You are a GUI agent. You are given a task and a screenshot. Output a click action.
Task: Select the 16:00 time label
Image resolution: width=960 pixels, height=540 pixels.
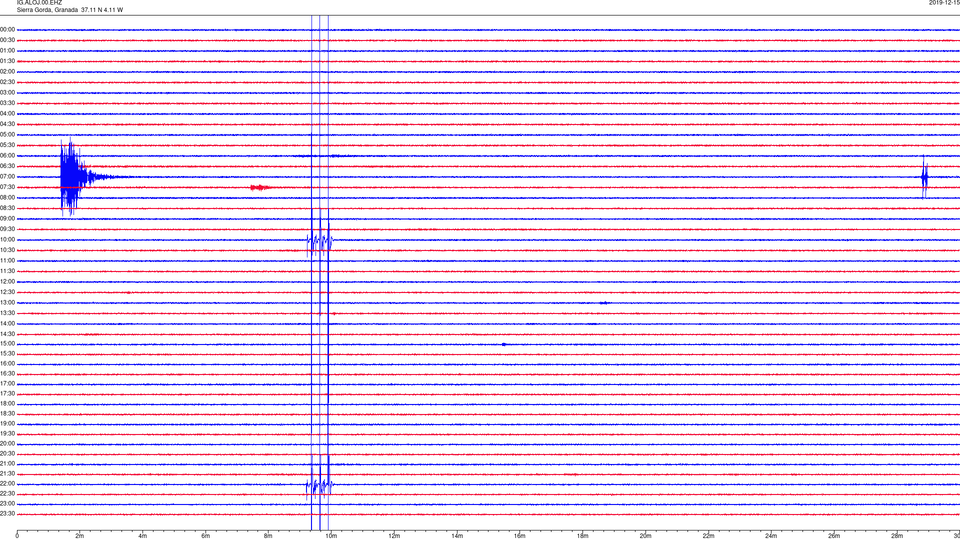click(x=7, y=363)
